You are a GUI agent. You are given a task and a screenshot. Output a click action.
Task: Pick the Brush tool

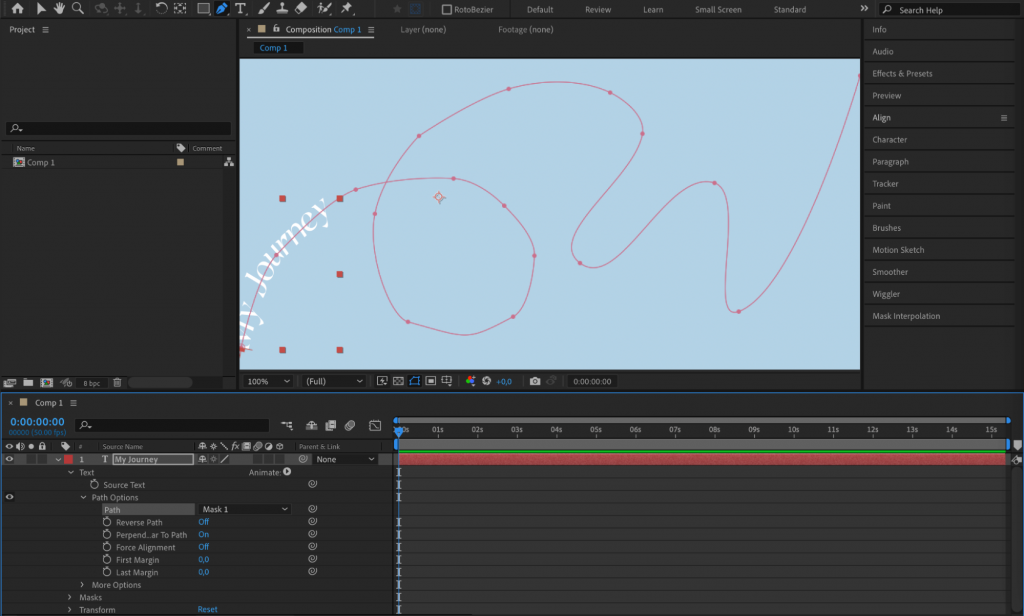coord(262,9)
